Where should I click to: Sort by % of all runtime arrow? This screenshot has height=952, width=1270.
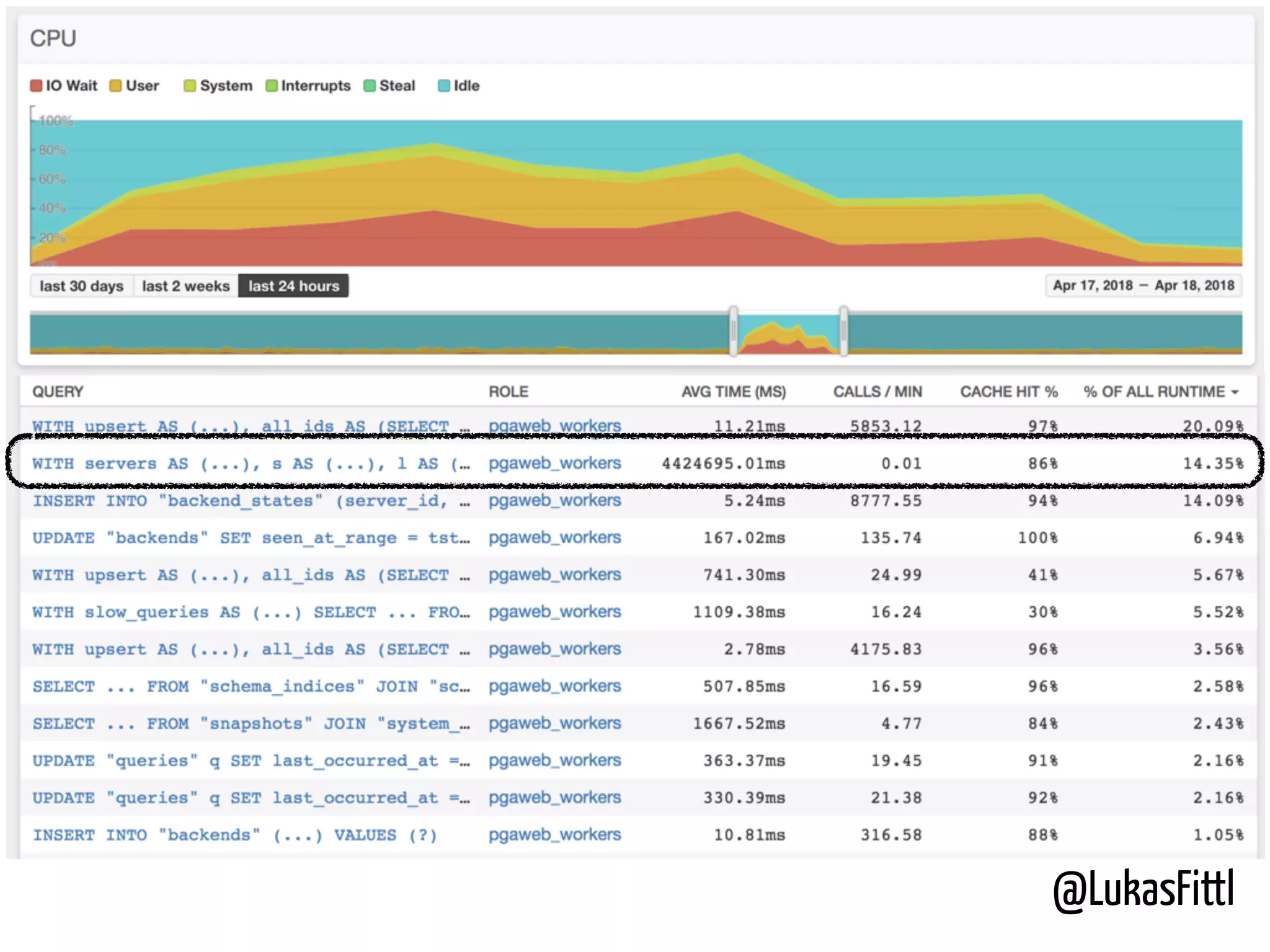coord(1235,392)
